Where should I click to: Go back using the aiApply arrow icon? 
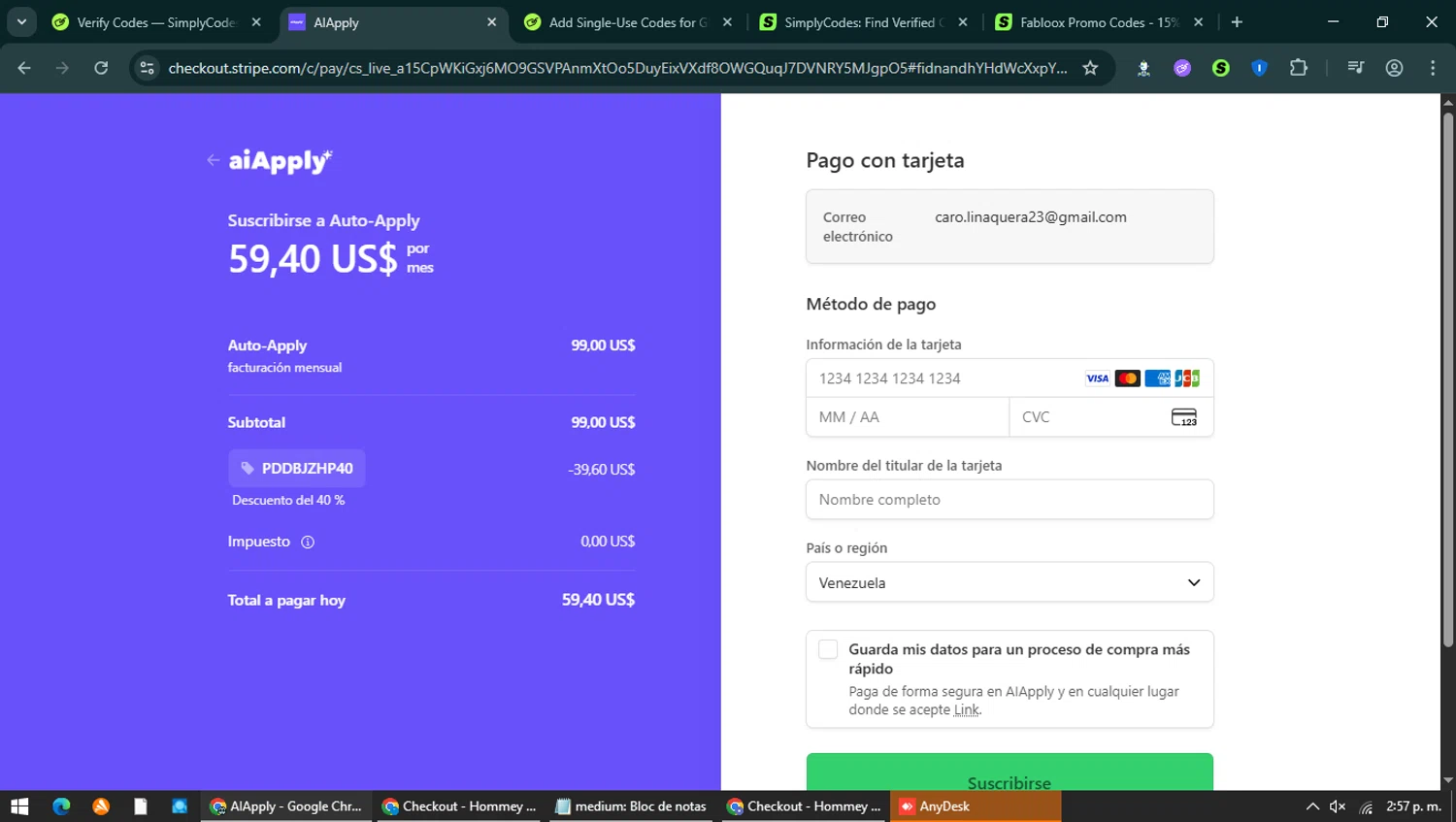point(213,160)
